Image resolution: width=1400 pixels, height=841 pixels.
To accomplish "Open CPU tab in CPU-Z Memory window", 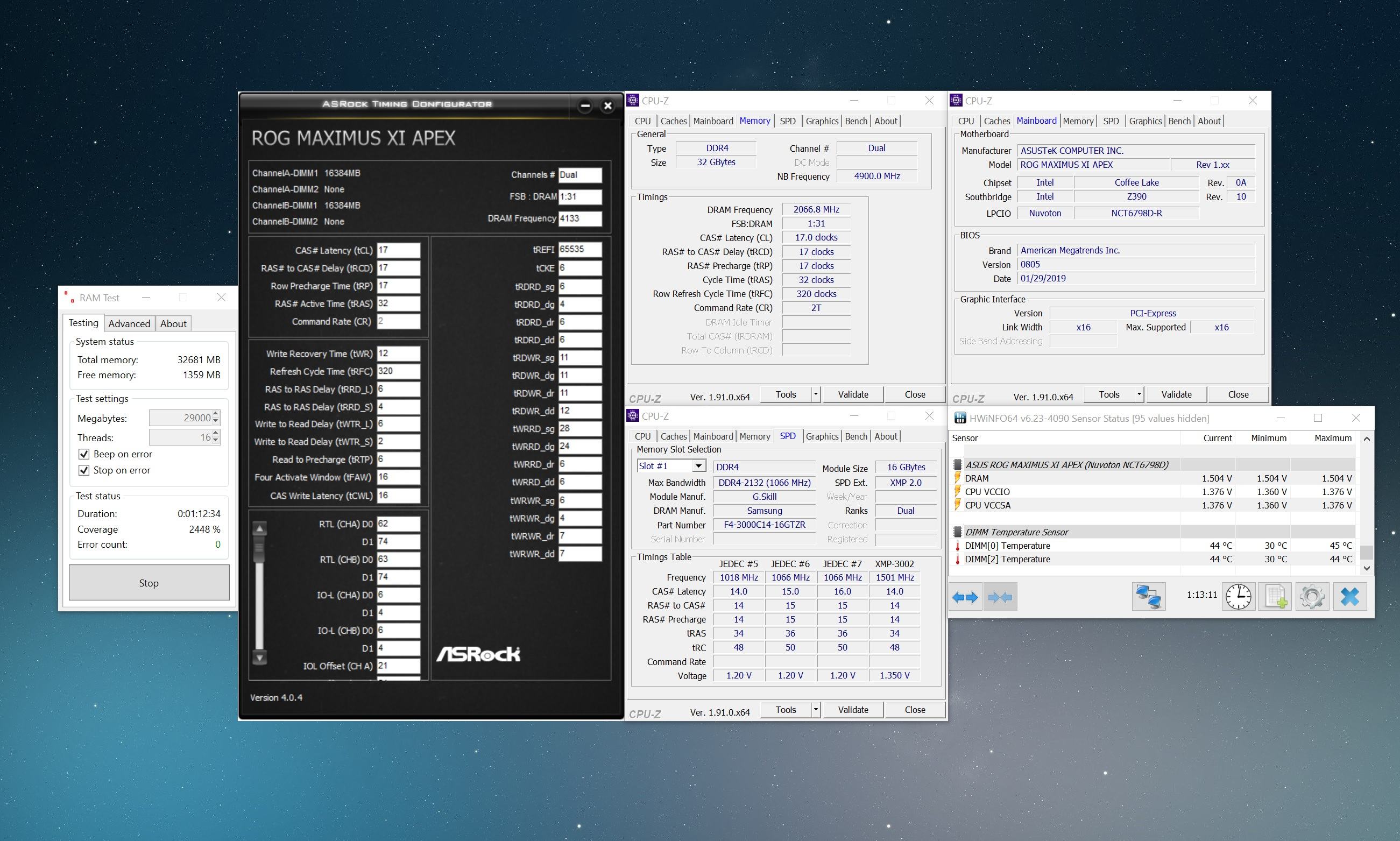I will click(x=642, y=121).
